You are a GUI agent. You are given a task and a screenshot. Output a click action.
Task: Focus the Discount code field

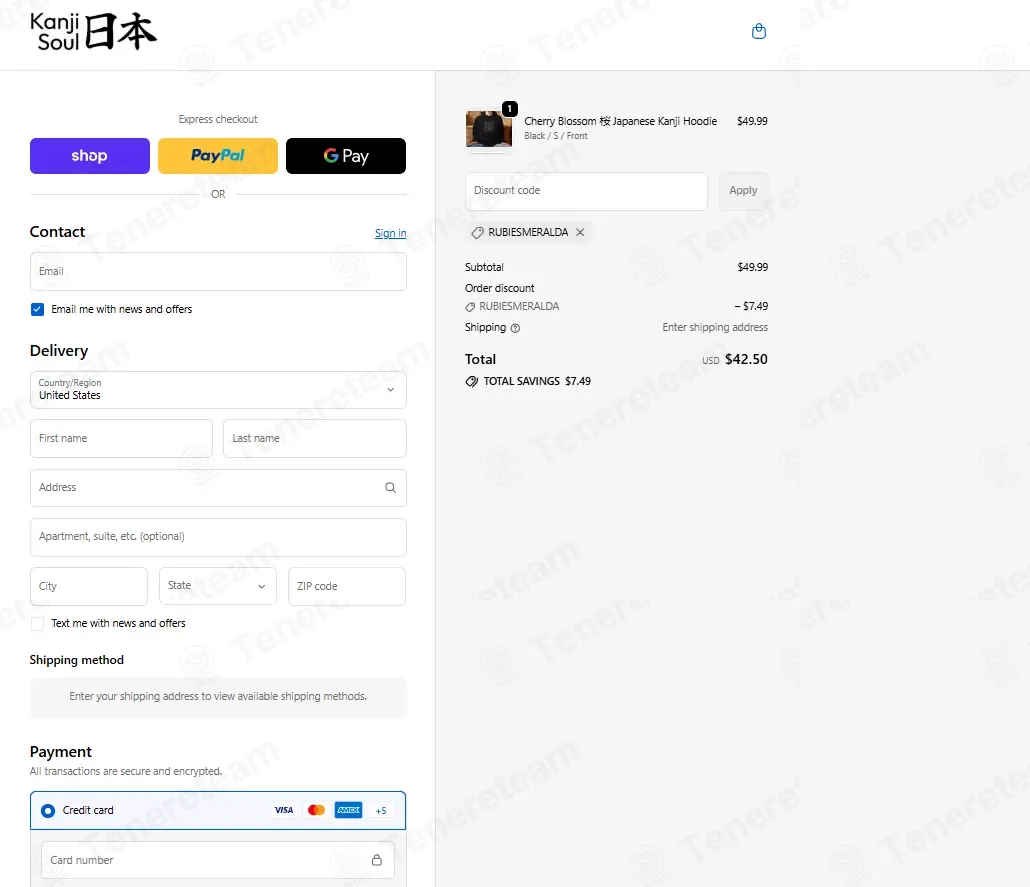(x=587, y=191)
